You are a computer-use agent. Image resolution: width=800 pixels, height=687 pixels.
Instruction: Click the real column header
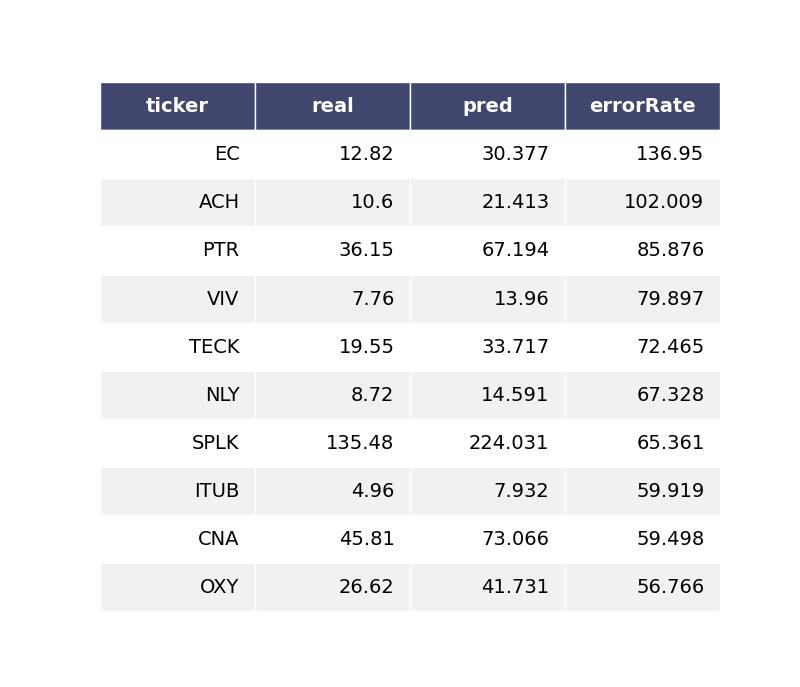click(x=332, y=106)
